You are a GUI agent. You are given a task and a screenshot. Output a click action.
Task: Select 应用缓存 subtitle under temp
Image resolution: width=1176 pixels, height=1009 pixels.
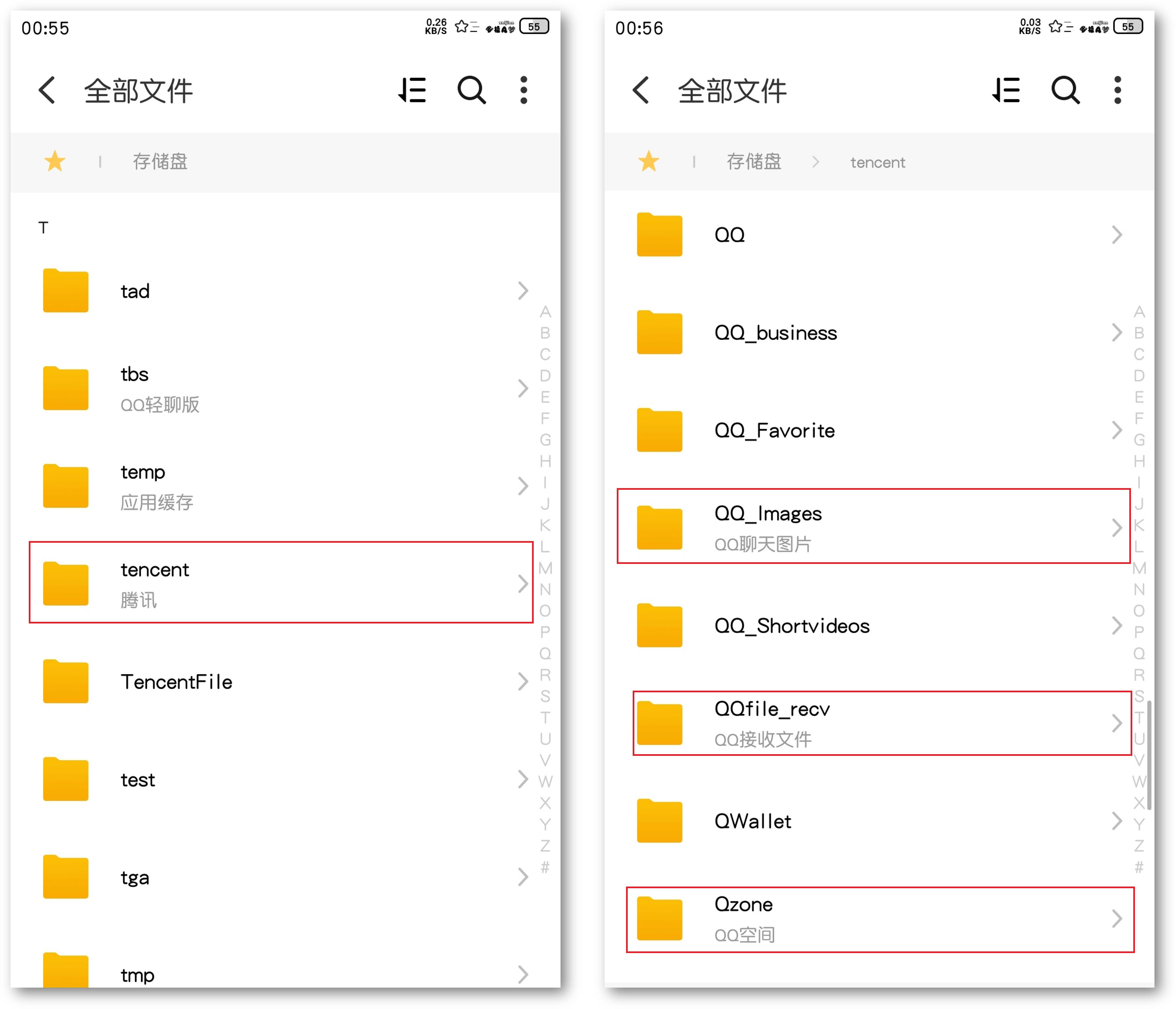point(157,502)
